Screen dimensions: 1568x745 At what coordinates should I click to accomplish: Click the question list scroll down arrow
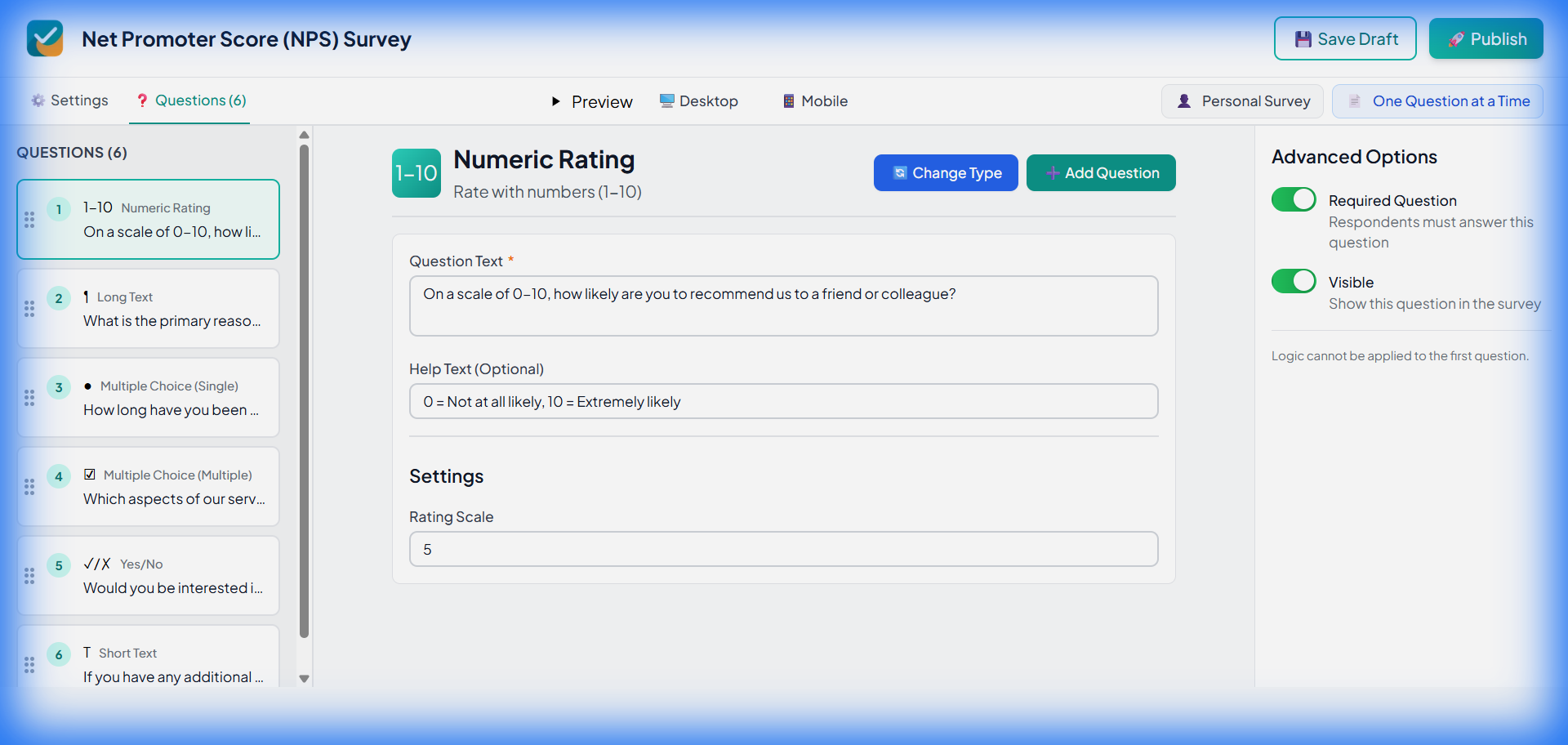304,679
